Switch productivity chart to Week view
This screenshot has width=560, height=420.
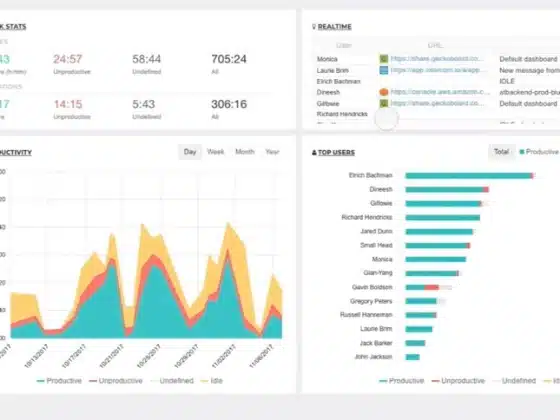tap(215, 152)
